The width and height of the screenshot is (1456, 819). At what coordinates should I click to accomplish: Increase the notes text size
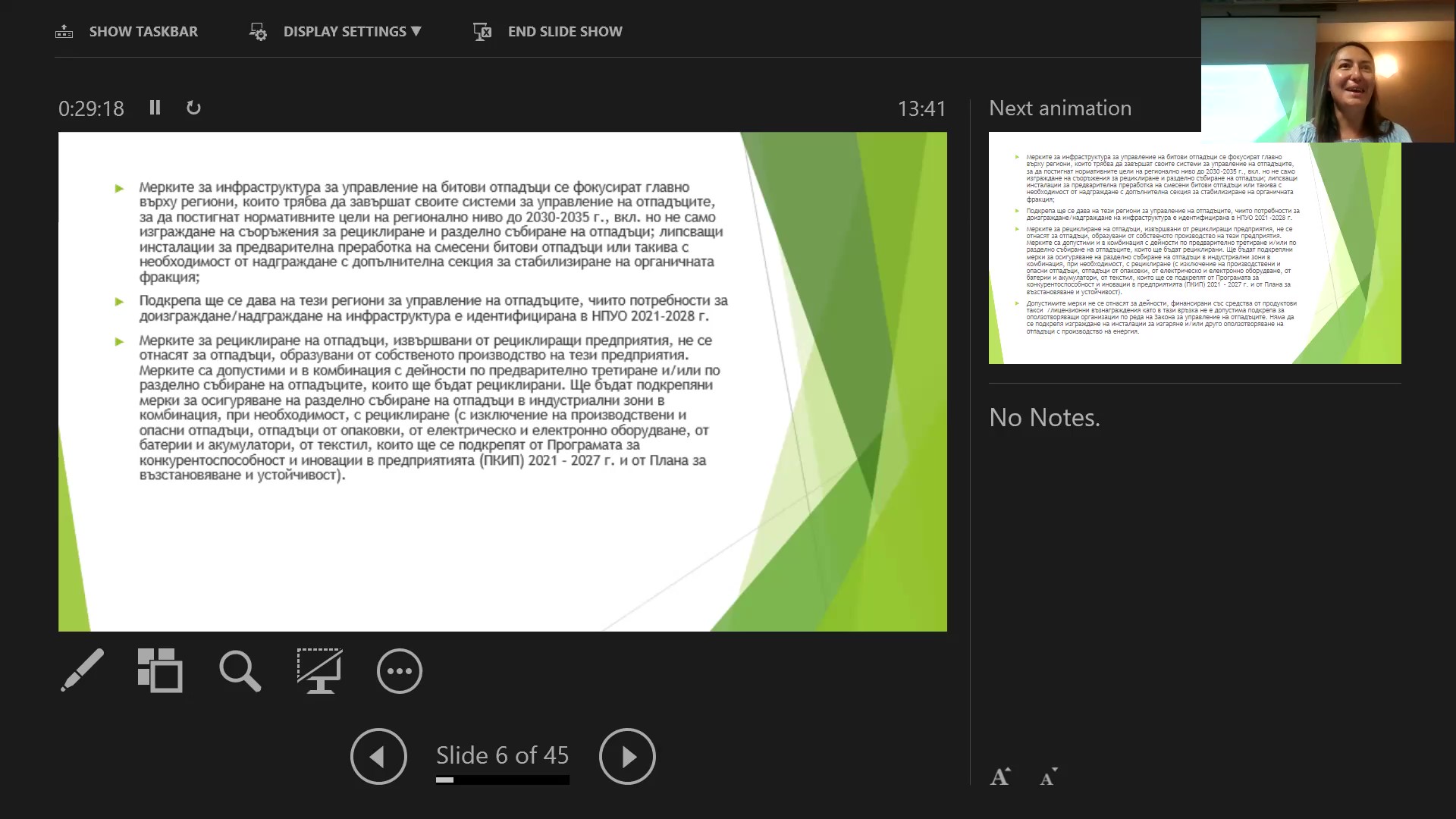pos(999,777)
